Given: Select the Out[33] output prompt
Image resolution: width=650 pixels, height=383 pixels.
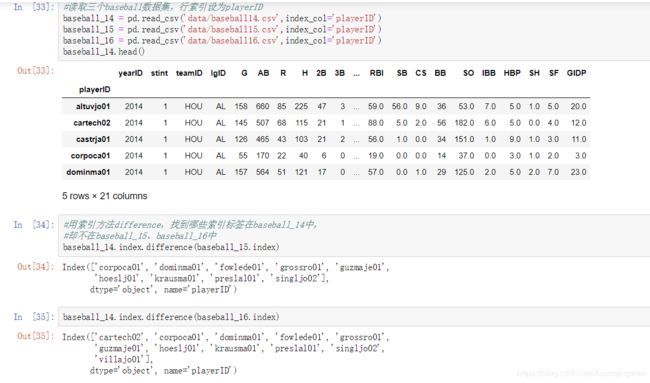Looking at the screenshot, I should (x=36, y=70).
